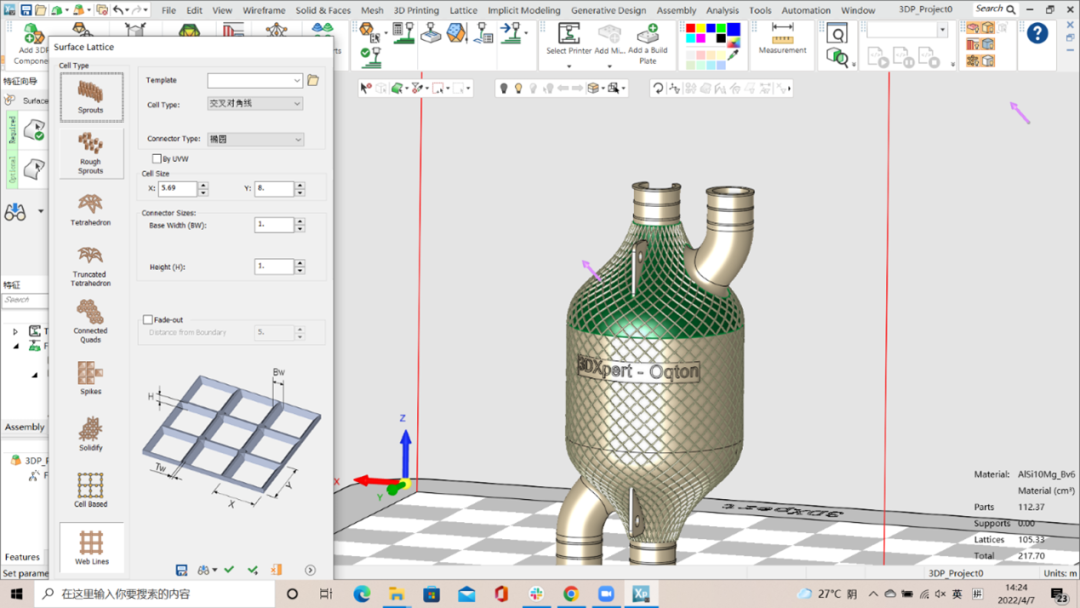Image resolution: width=1080 pixels, height=608 pixels.
Task: Click the selection arrow tool in the viewport toolbar
Action: (x=366, y=88)
